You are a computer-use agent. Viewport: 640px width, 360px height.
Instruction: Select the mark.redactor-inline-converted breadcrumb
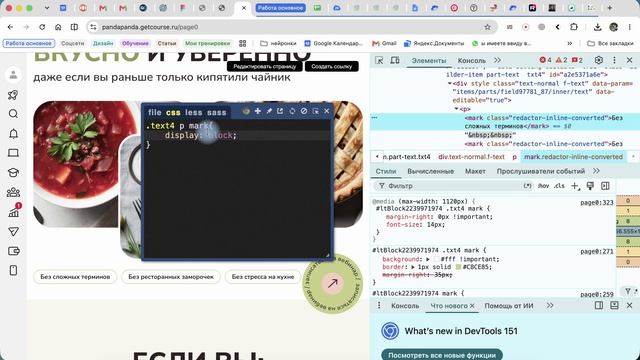click(x=573, y=157)
